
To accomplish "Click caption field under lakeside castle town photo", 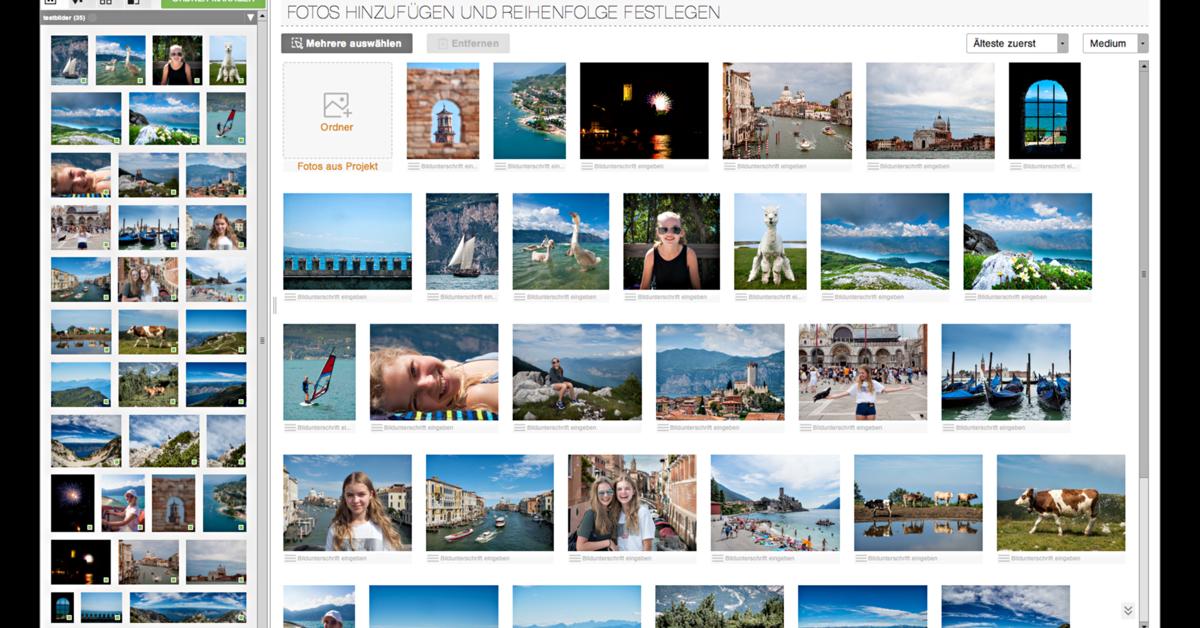I will pos(727,427).
